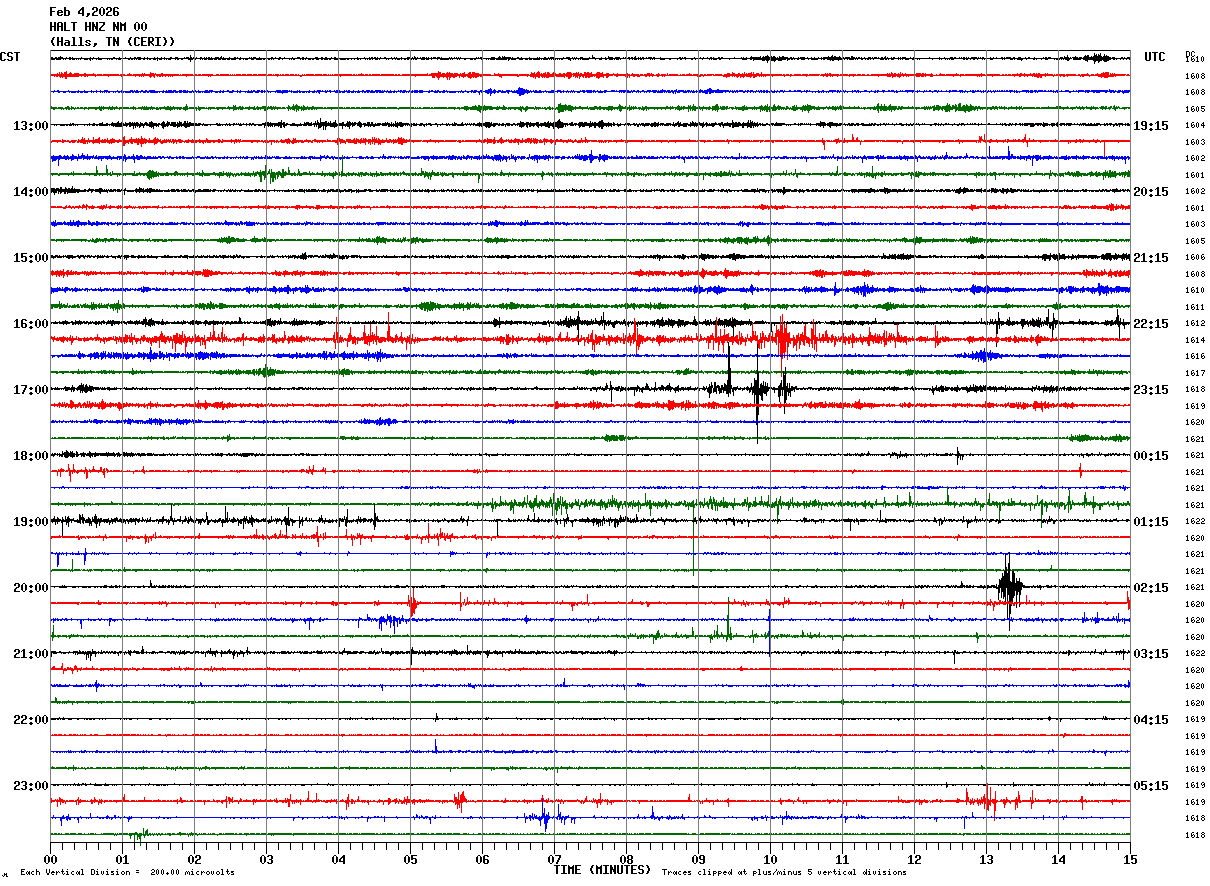Click the 03:15 UTC time label

click(1151, 654)
